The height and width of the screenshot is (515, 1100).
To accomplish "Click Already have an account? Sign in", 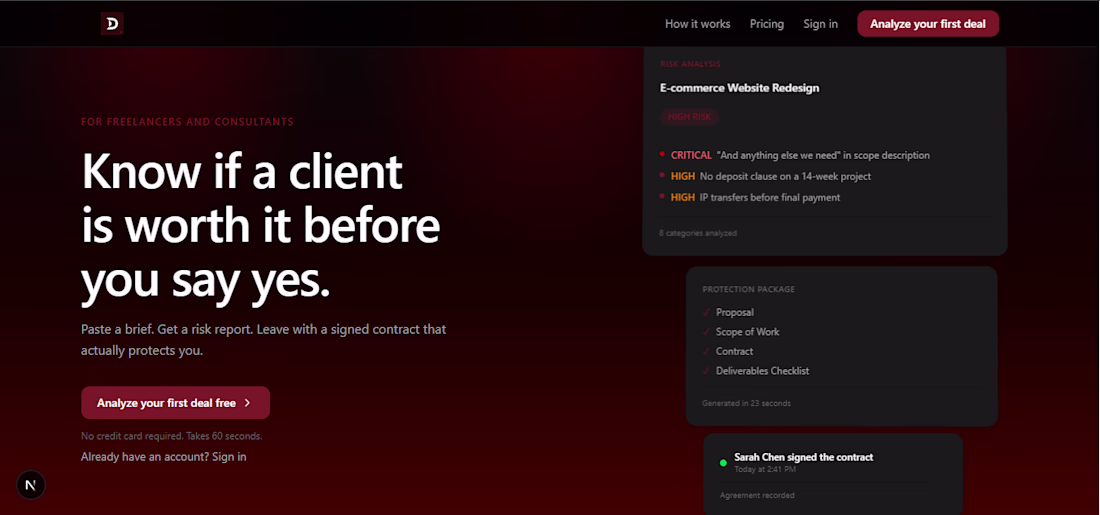I will (x=163, y=457).
